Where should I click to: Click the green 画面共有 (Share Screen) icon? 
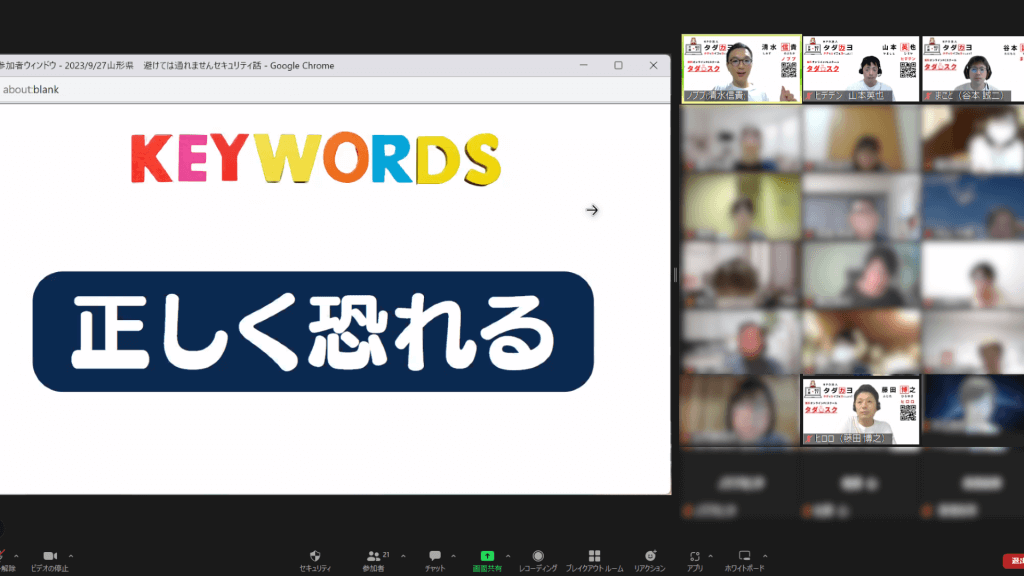487,556
